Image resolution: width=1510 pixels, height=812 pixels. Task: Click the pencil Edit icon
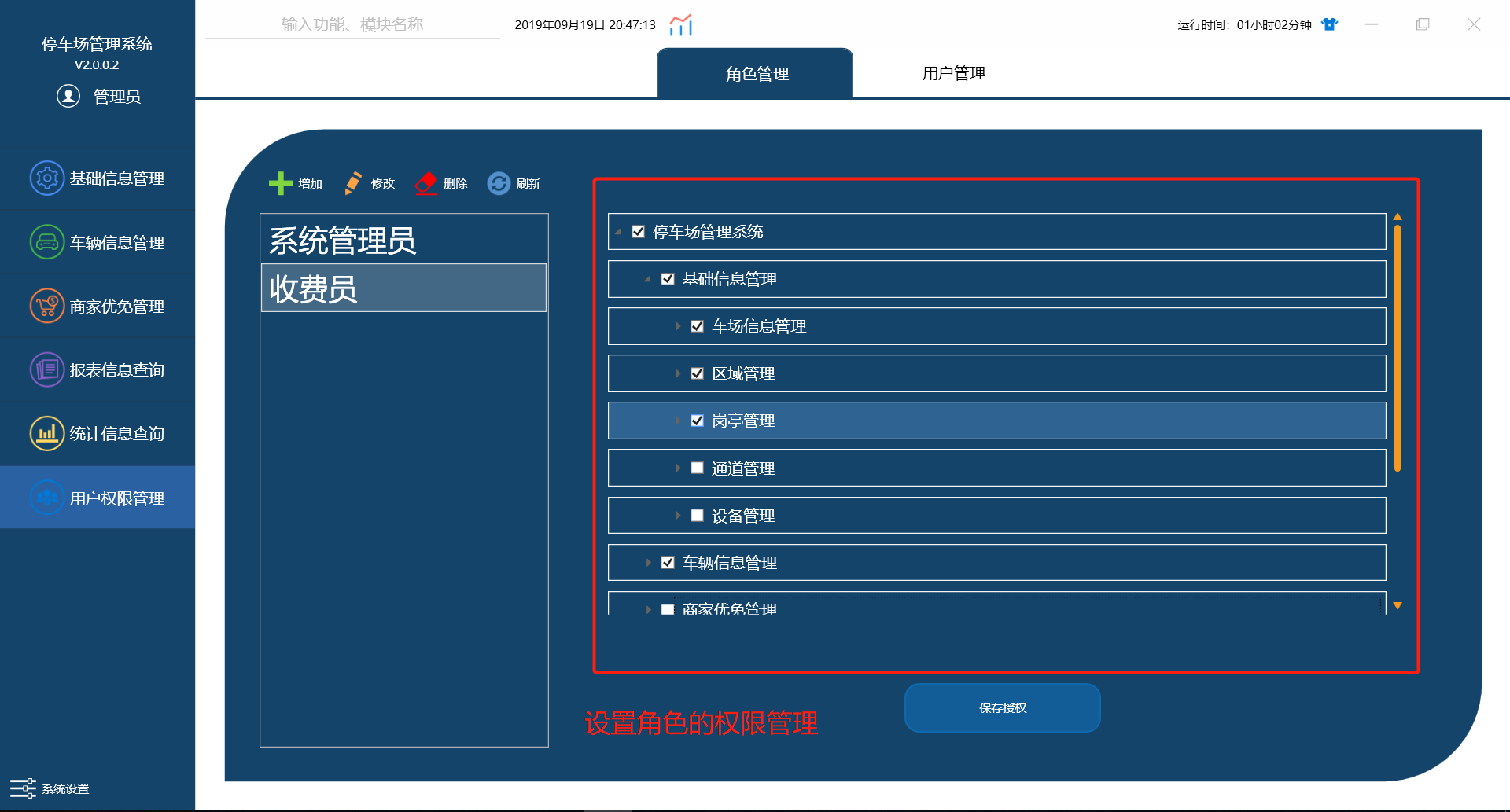click(353, 183)
